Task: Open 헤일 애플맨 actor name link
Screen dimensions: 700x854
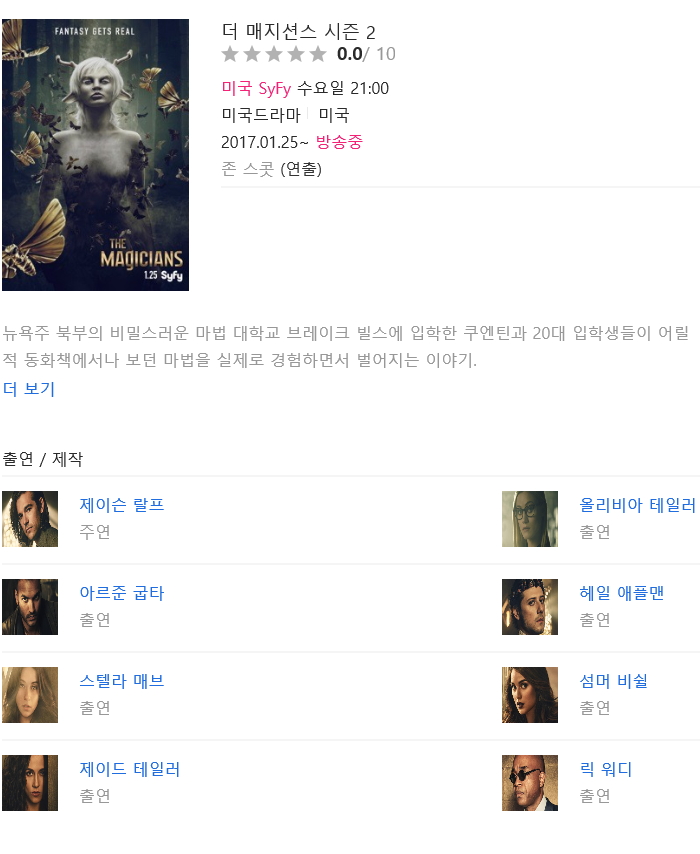Action: pyautogui.click(x=622, y=593)
